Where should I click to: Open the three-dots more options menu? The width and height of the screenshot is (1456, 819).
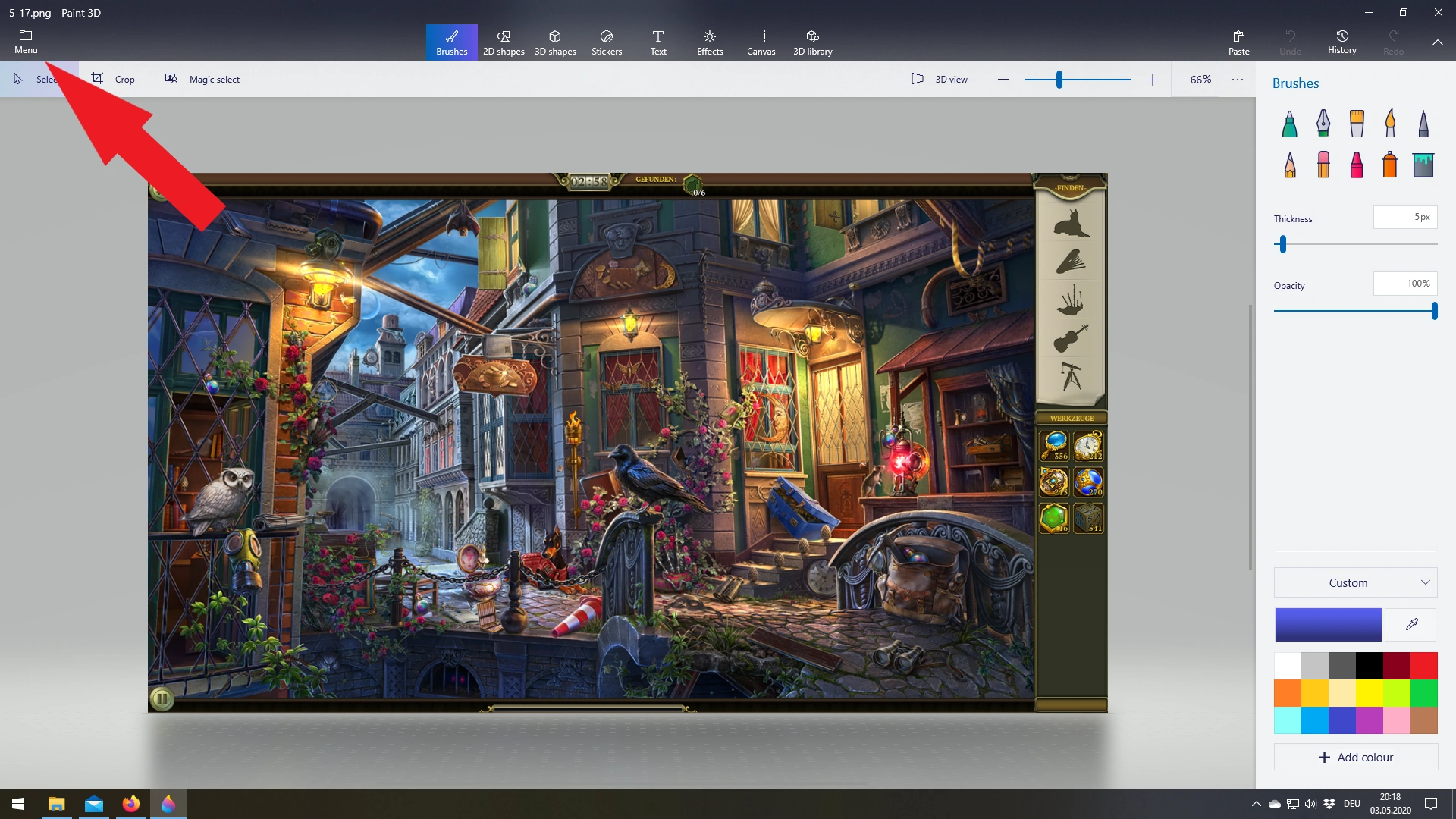(1238, 79)
